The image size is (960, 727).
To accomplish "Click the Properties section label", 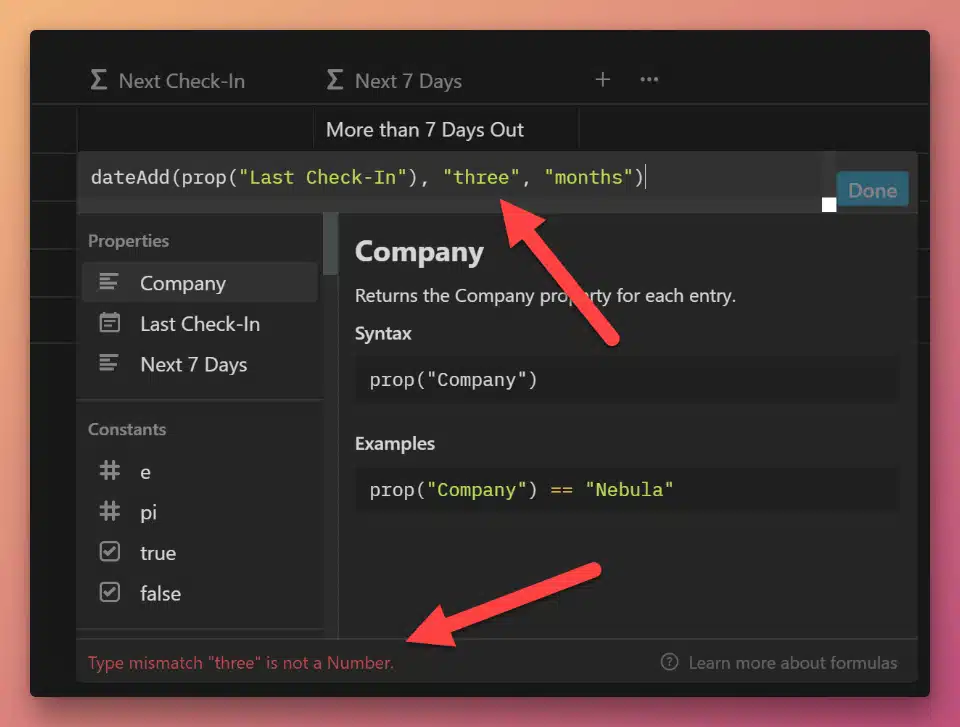I will 129,241.
